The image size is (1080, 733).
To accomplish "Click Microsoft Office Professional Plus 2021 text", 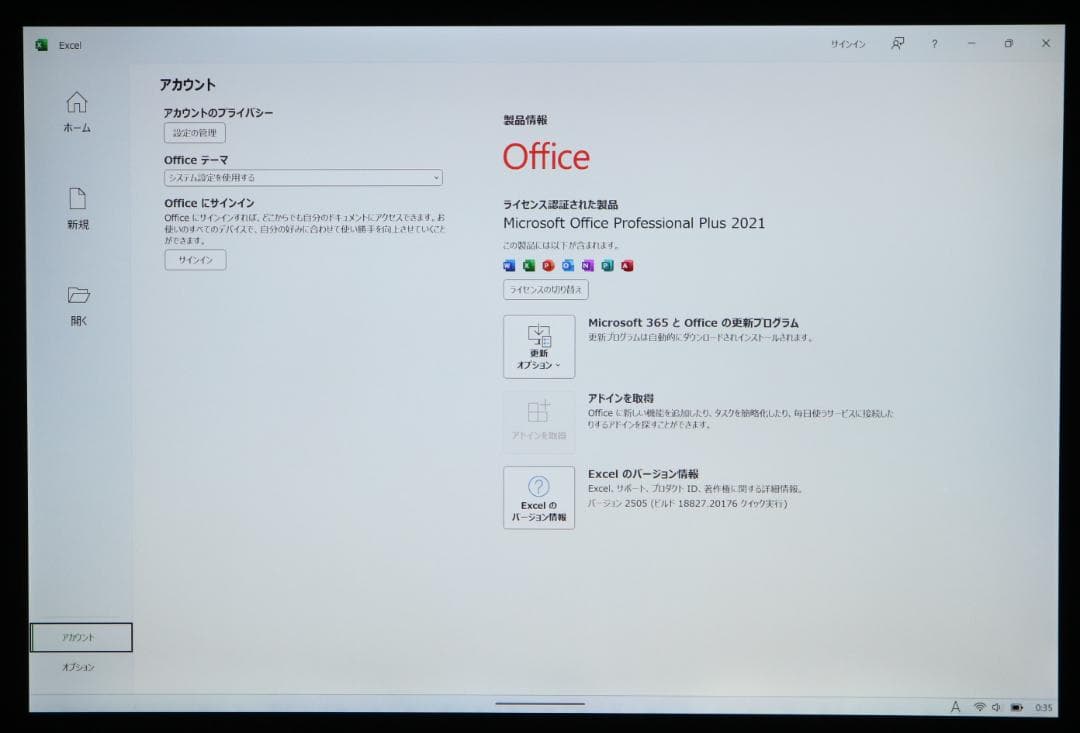I will click(634, 223).
